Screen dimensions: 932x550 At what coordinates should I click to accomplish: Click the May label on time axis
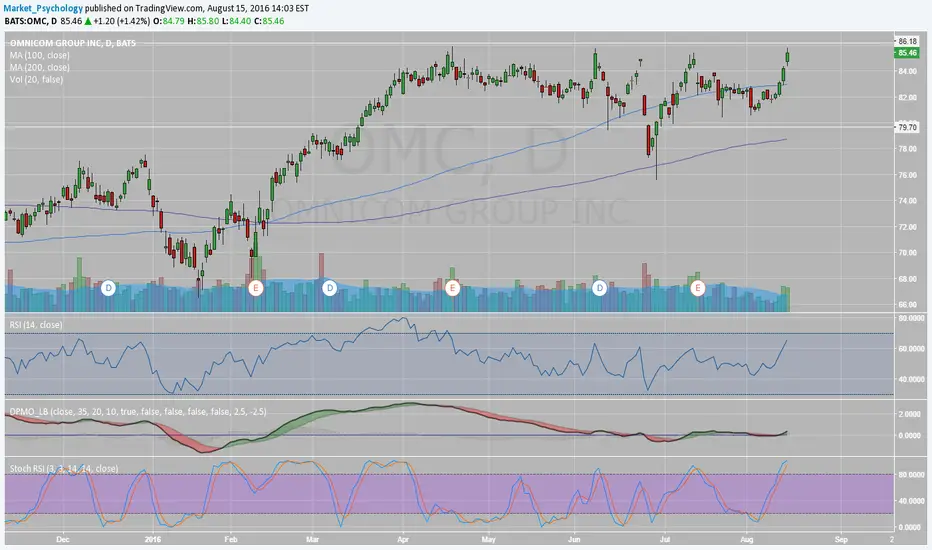tap(488, 540)
